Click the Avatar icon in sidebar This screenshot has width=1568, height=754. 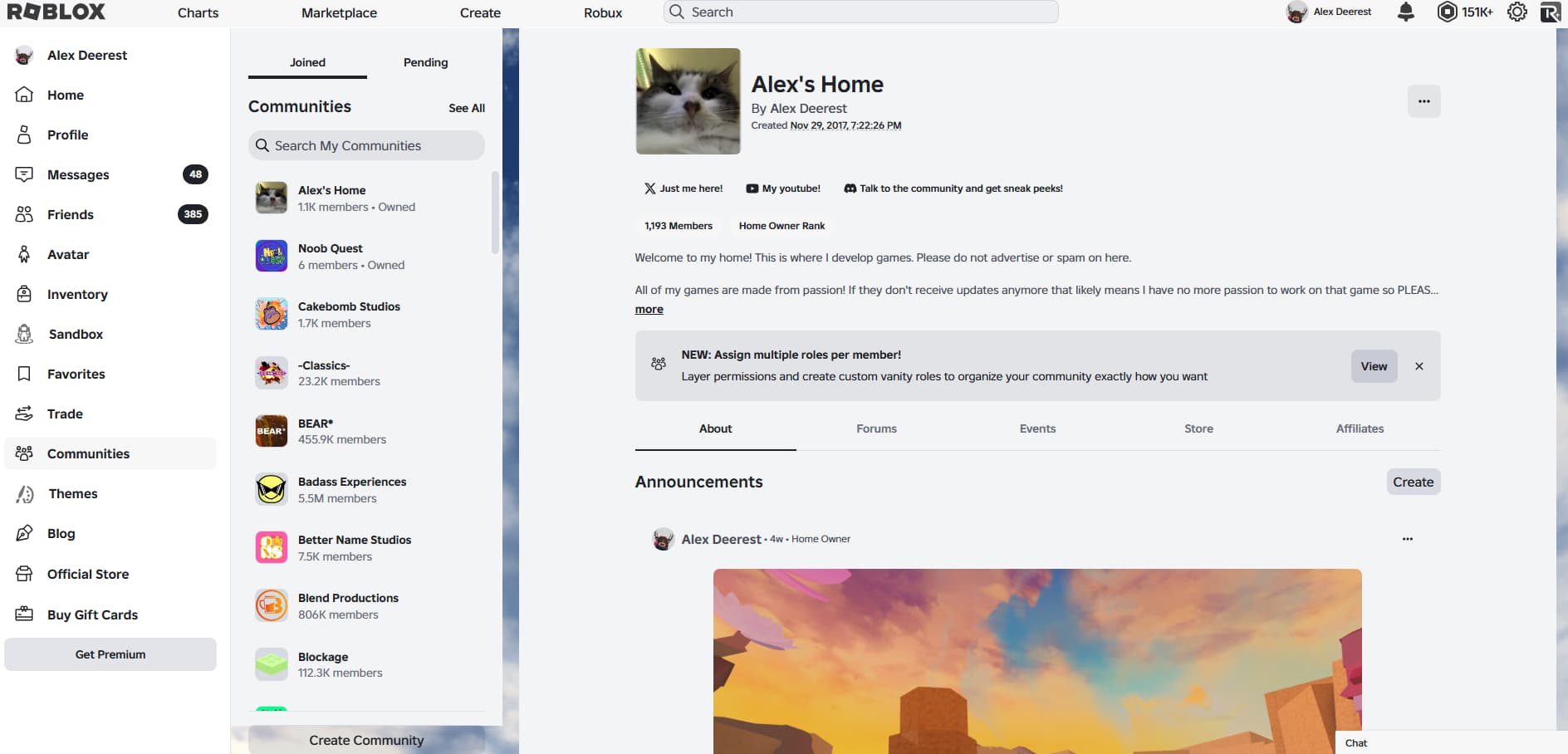point(24,254)
